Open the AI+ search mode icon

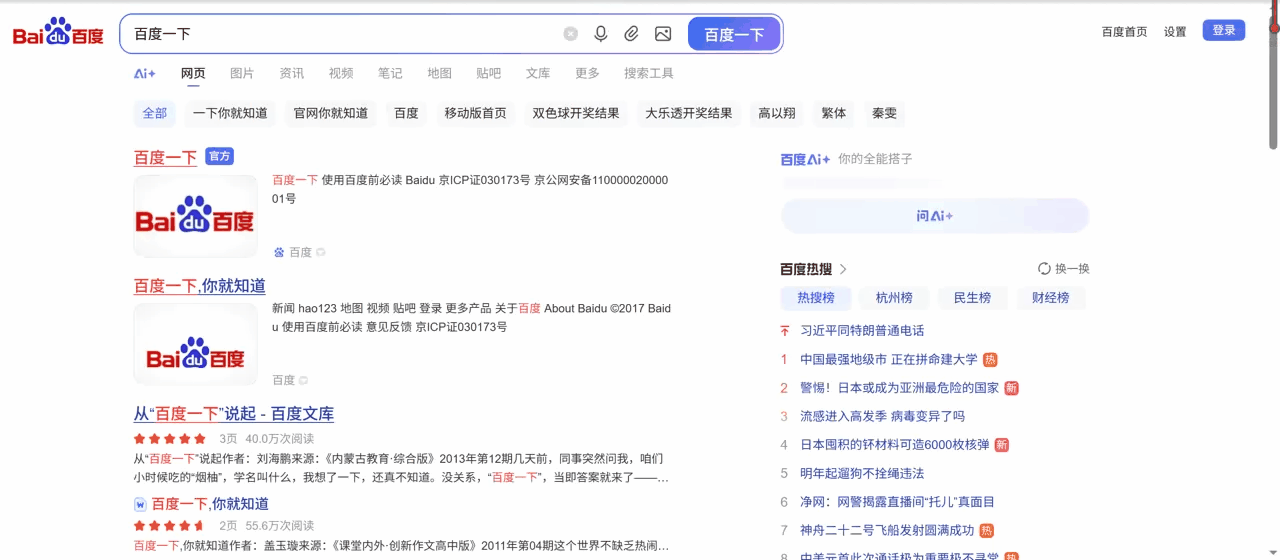point(145,73)
